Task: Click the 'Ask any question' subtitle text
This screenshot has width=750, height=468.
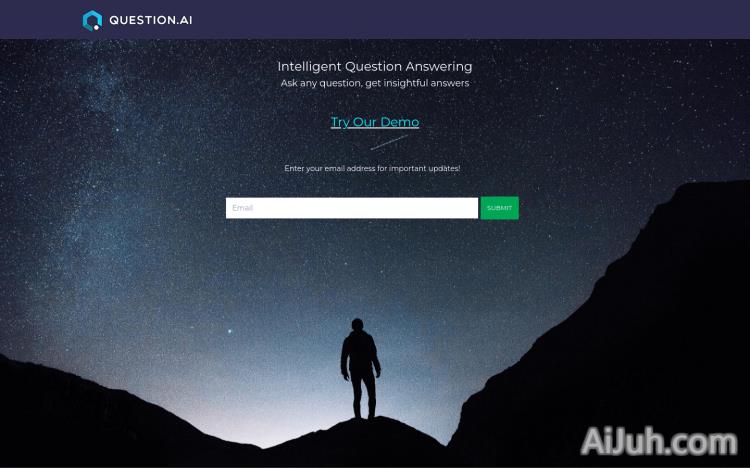Action: [375, 83]
